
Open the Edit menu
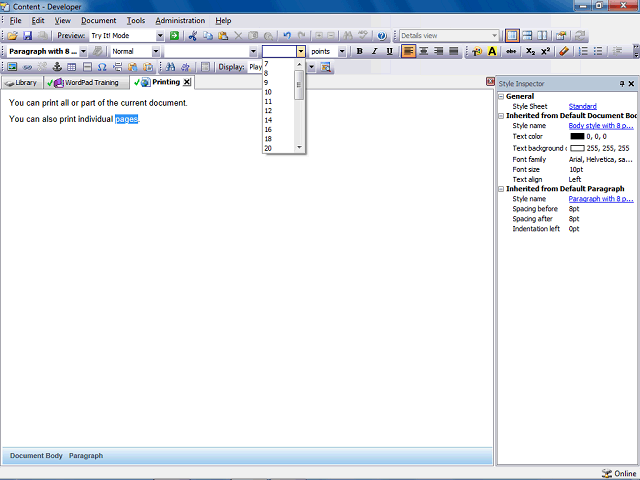(38, 20)
